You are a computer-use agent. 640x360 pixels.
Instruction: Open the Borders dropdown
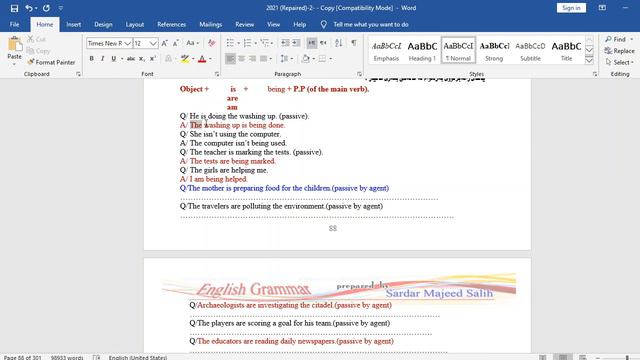(x=331, y=59)
